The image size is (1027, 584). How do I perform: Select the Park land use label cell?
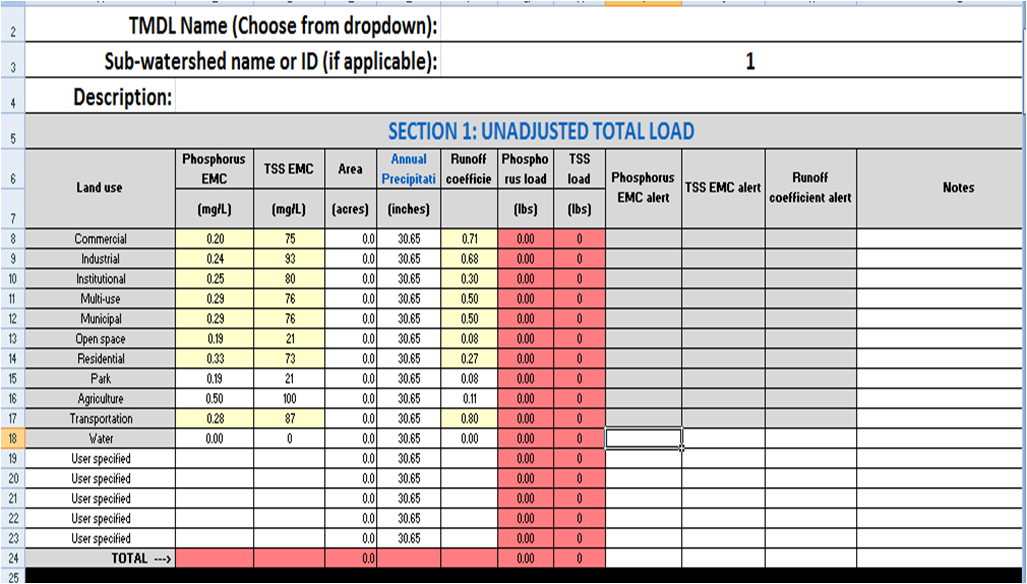pyautogui.click(x=99, y=378)
